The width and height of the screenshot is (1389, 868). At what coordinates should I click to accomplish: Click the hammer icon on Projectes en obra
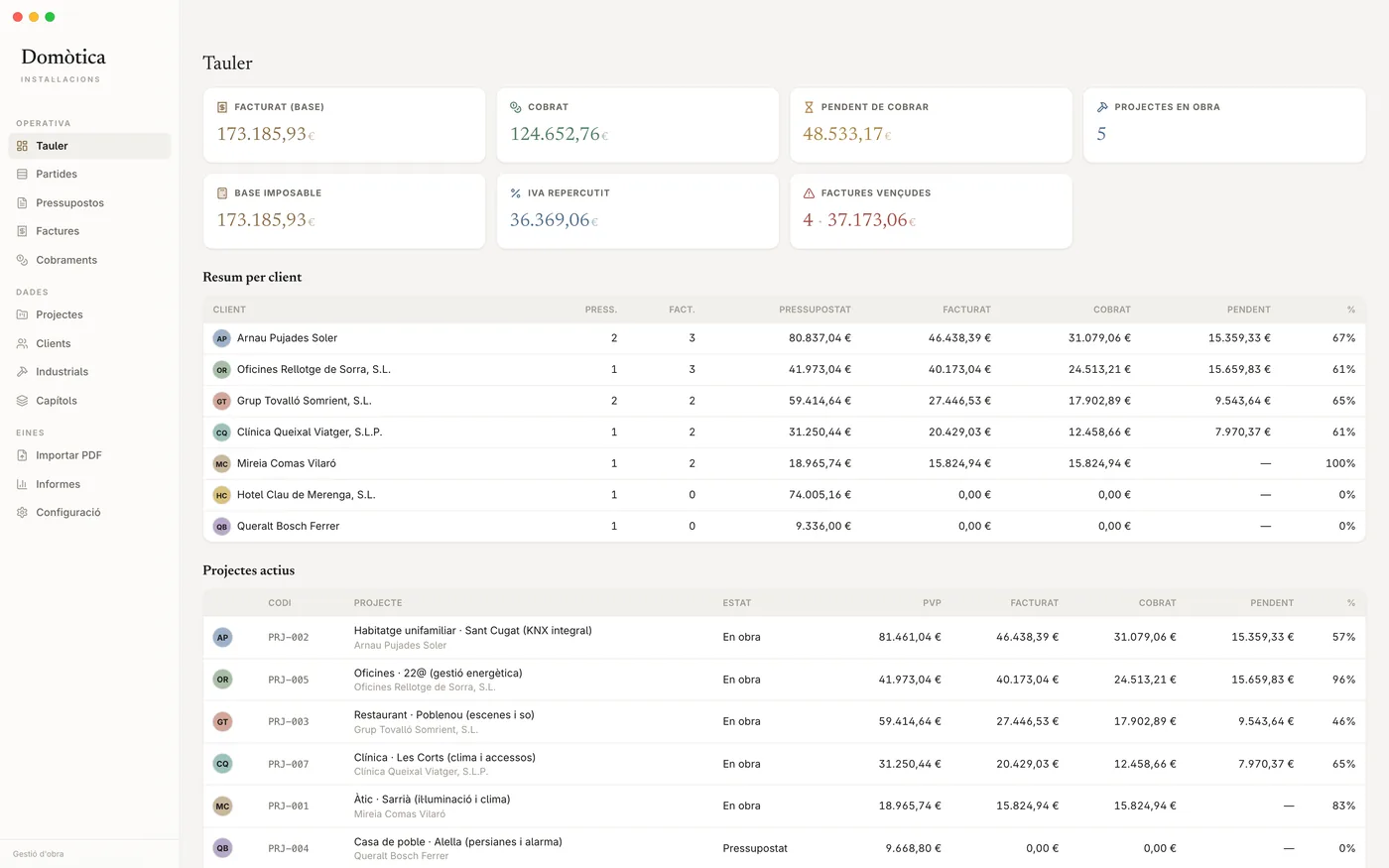(1102, 107)
